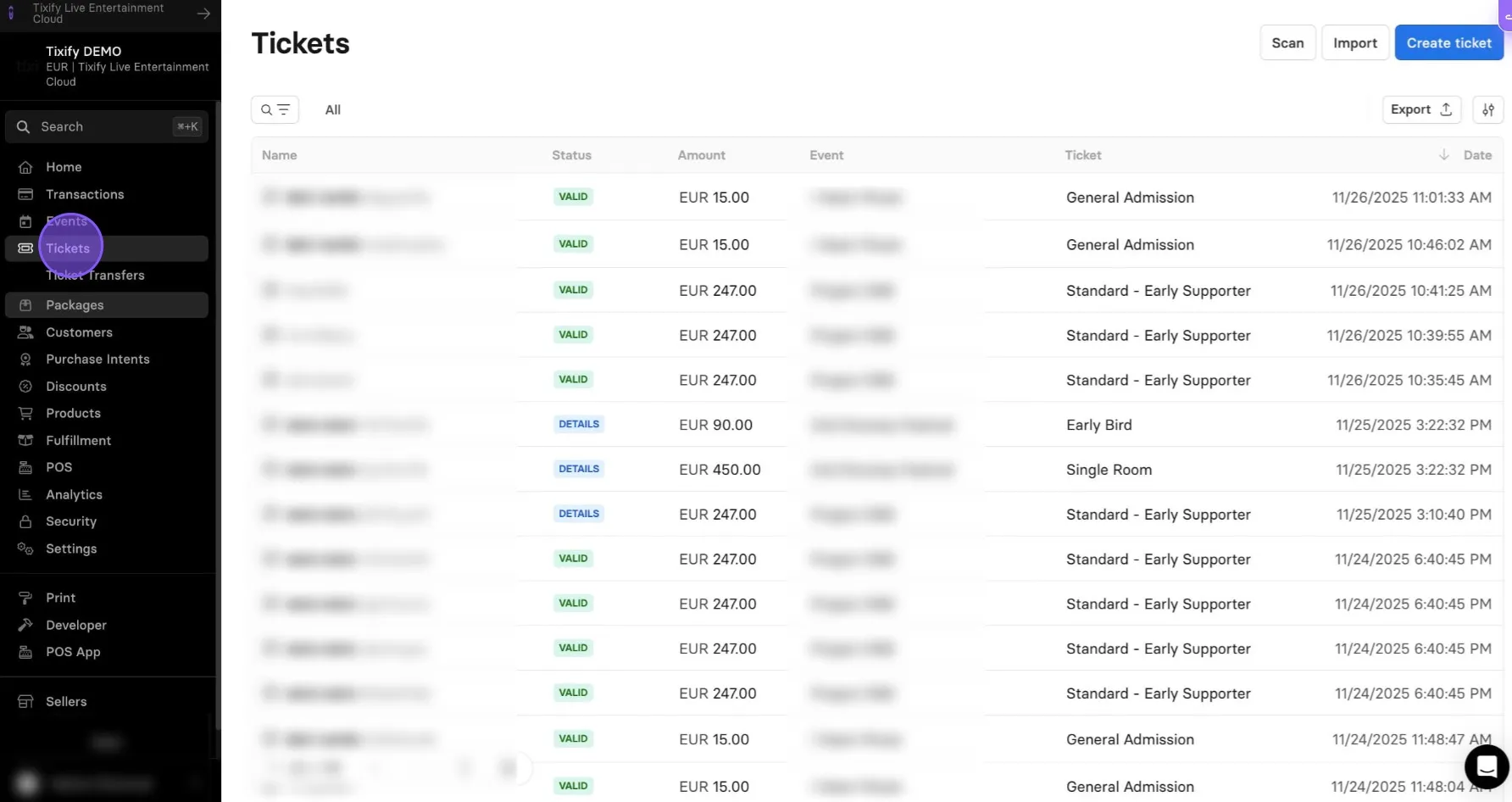Open Ticket Transfers submenu item

tap(95, 276)
